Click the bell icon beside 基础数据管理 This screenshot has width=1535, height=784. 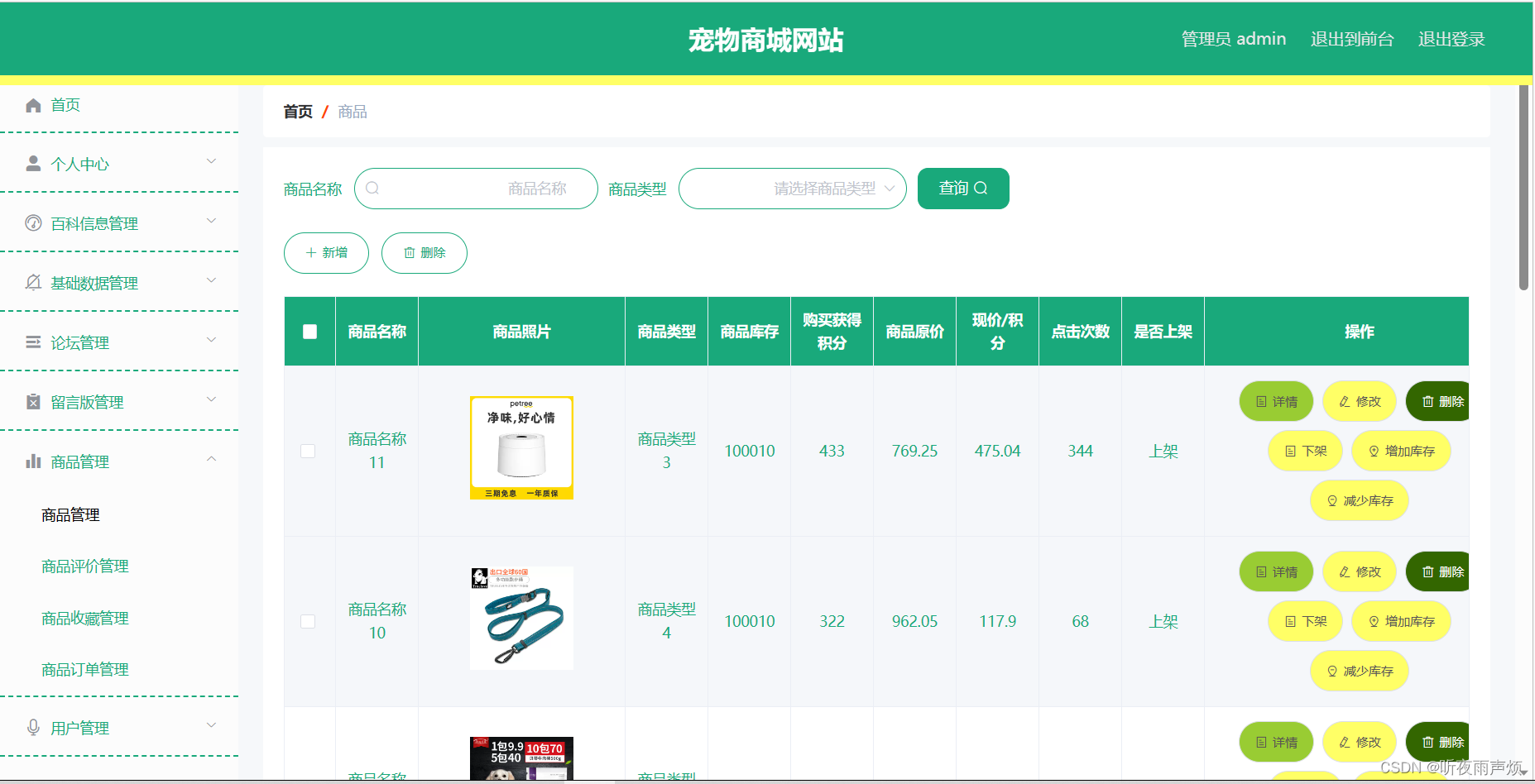33,283
